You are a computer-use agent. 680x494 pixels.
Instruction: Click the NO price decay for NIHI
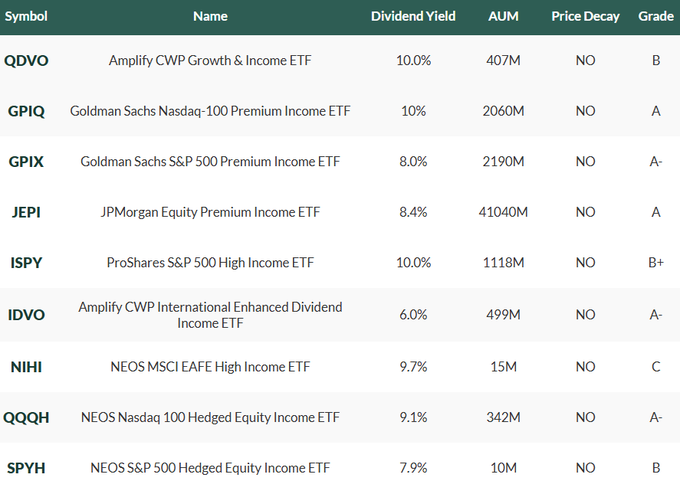[585, 367]
